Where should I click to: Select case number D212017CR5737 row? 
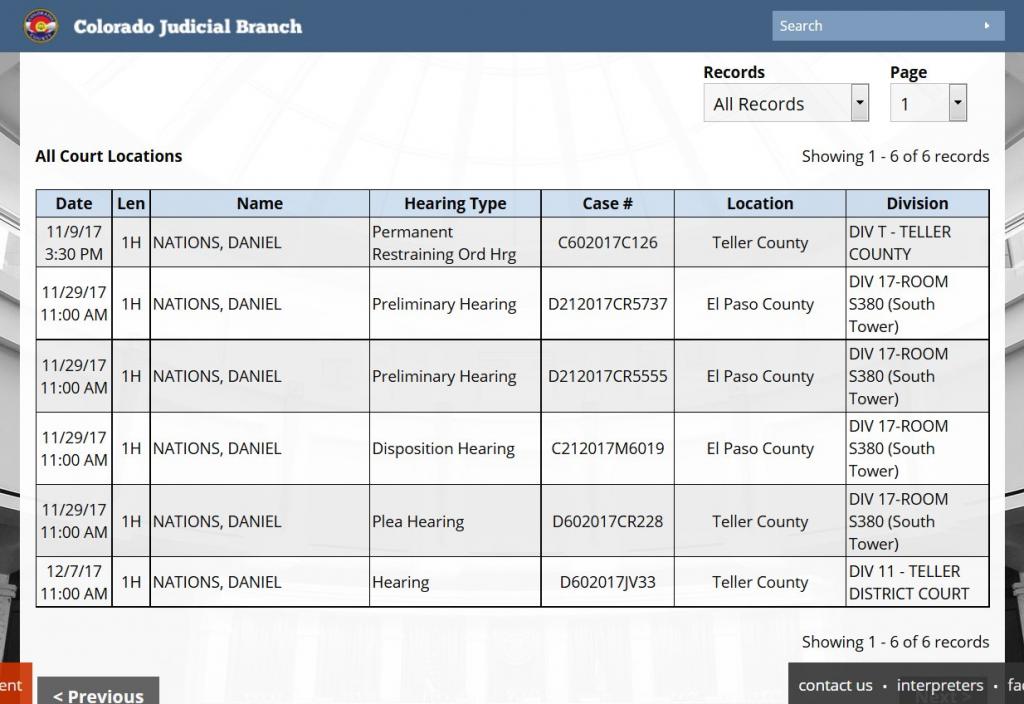(607, 304)
